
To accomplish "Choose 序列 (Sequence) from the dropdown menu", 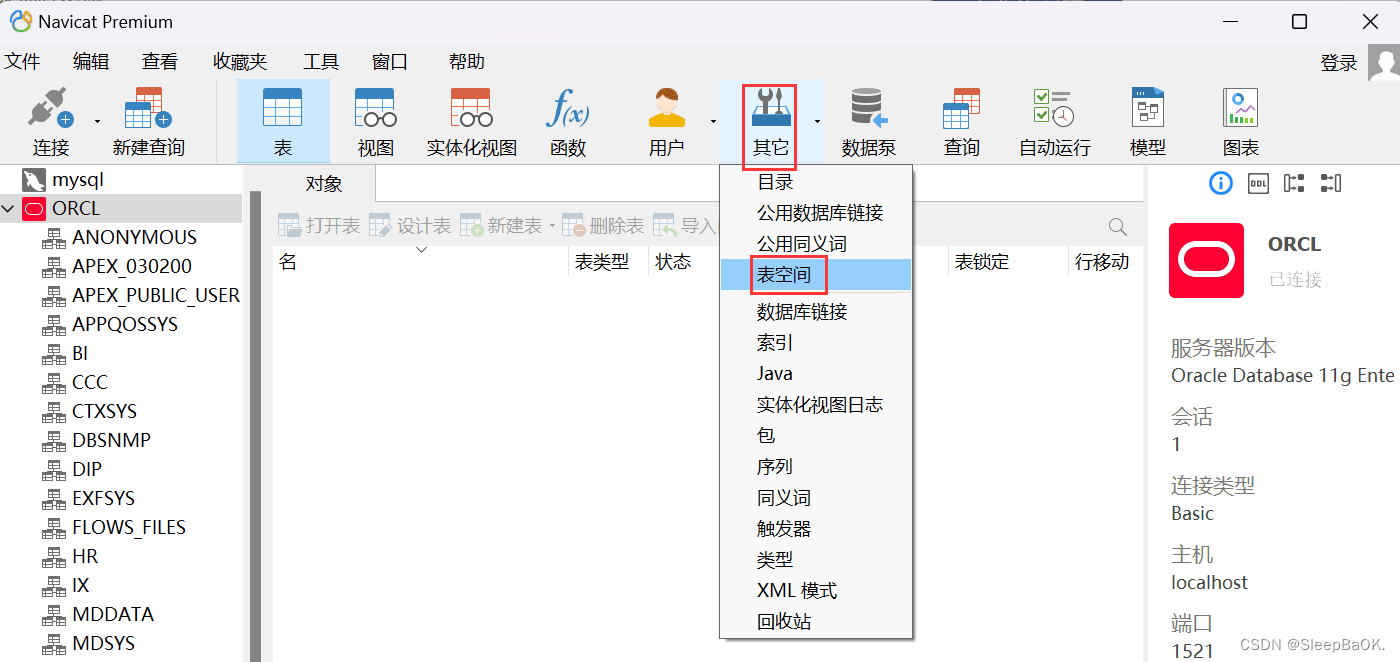I will 816,467.
